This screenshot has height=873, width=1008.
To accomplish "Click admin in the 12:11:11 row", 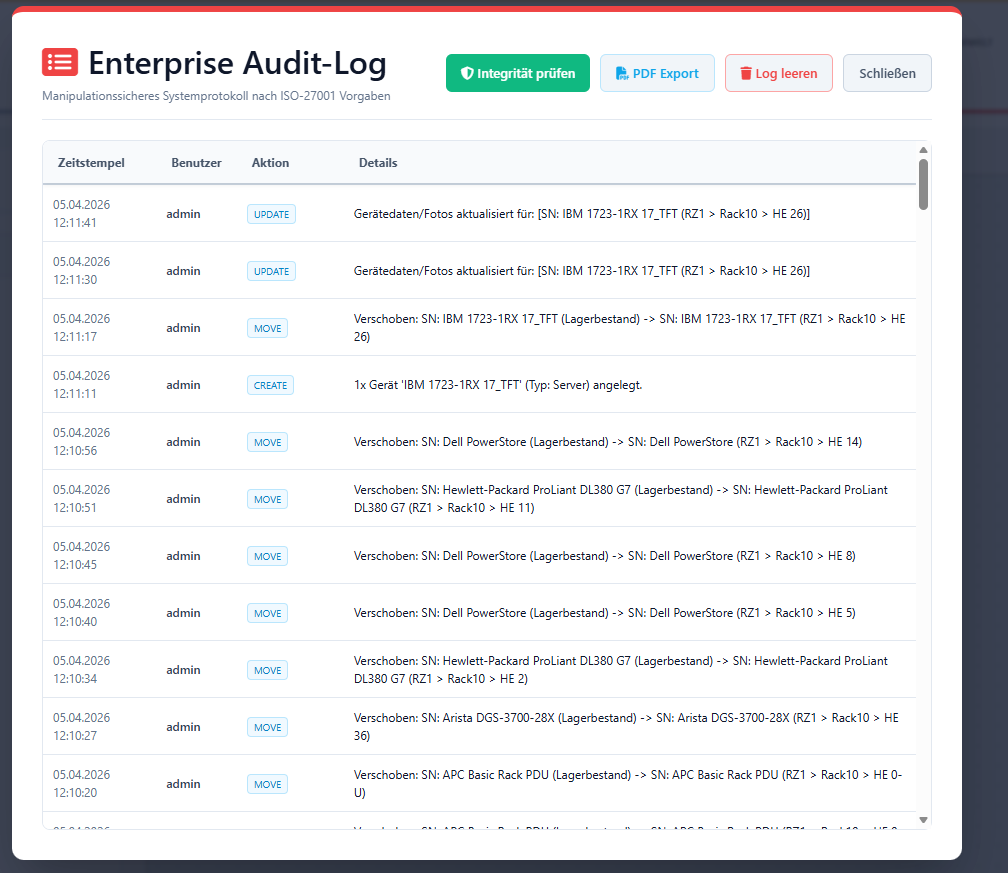I will pyautogui.click(x=183, y=385).
